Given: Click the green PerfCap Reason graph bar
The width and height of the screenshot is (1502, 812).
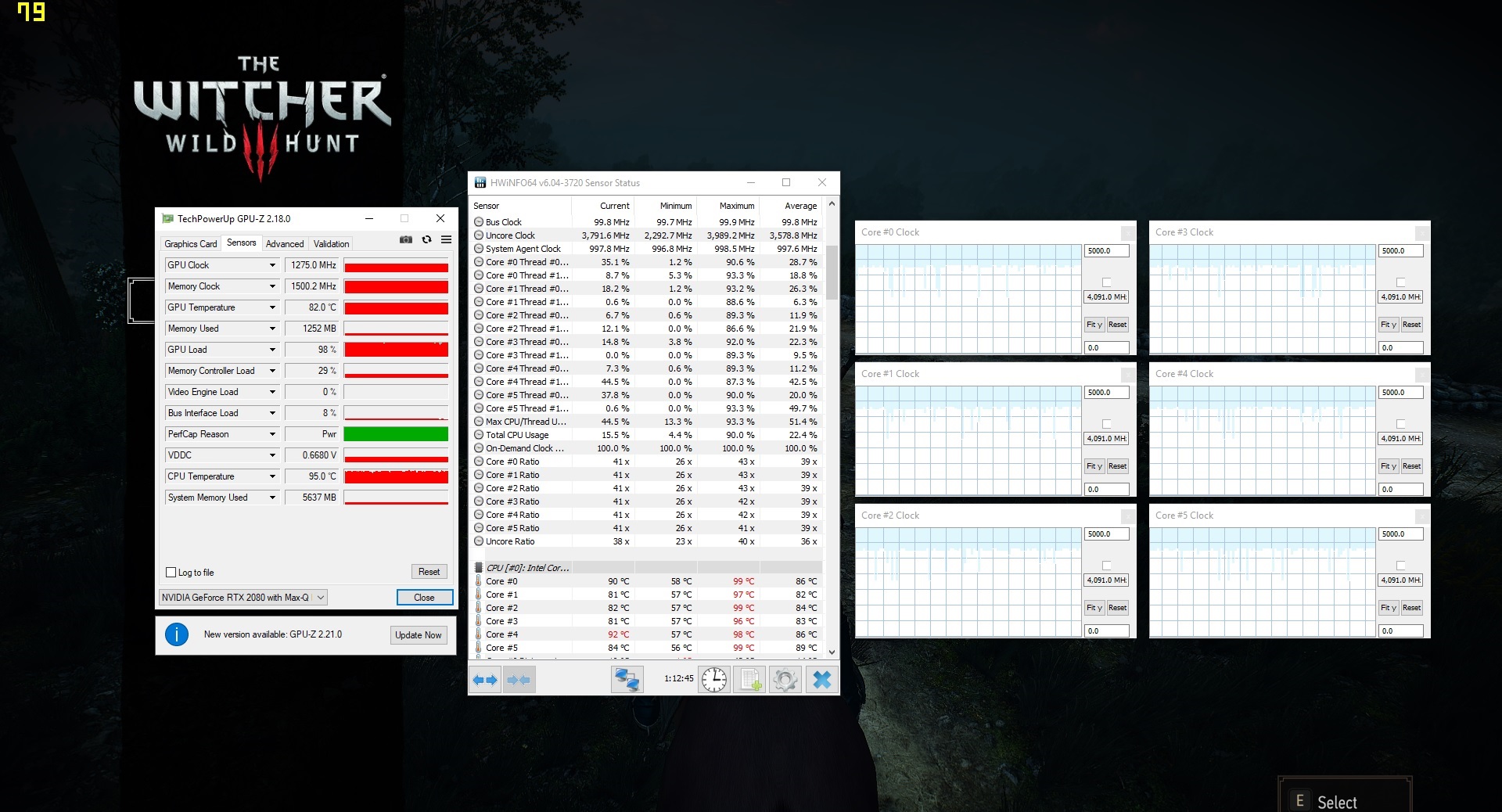Looking at the screenshot, I should [x=396, y=434].
